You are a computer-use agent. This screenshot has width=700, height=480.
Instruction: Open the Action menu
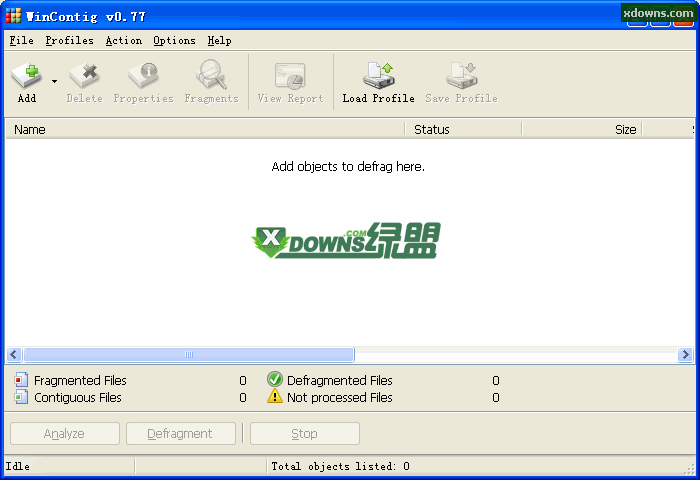124,41
